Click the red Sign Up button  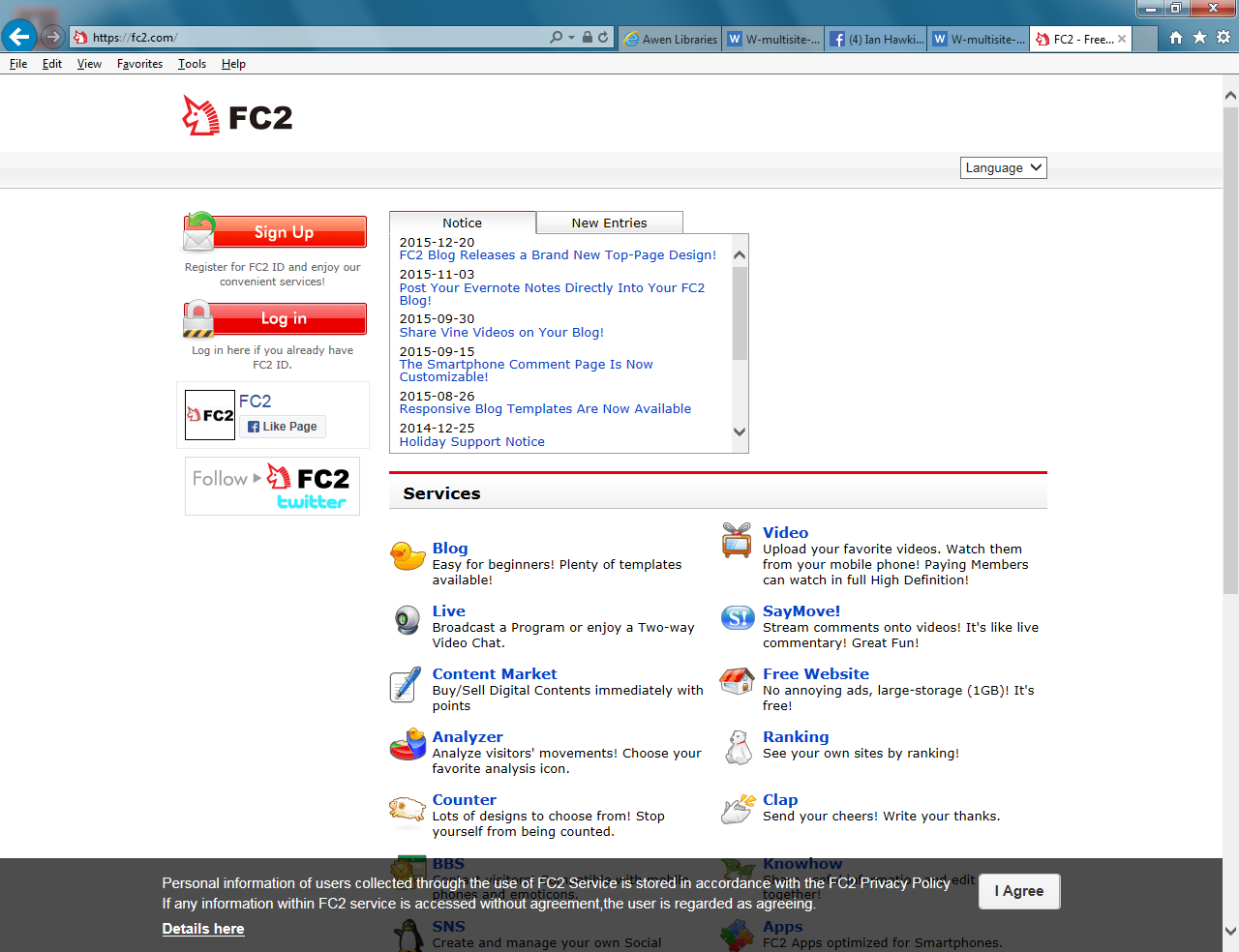276,232
